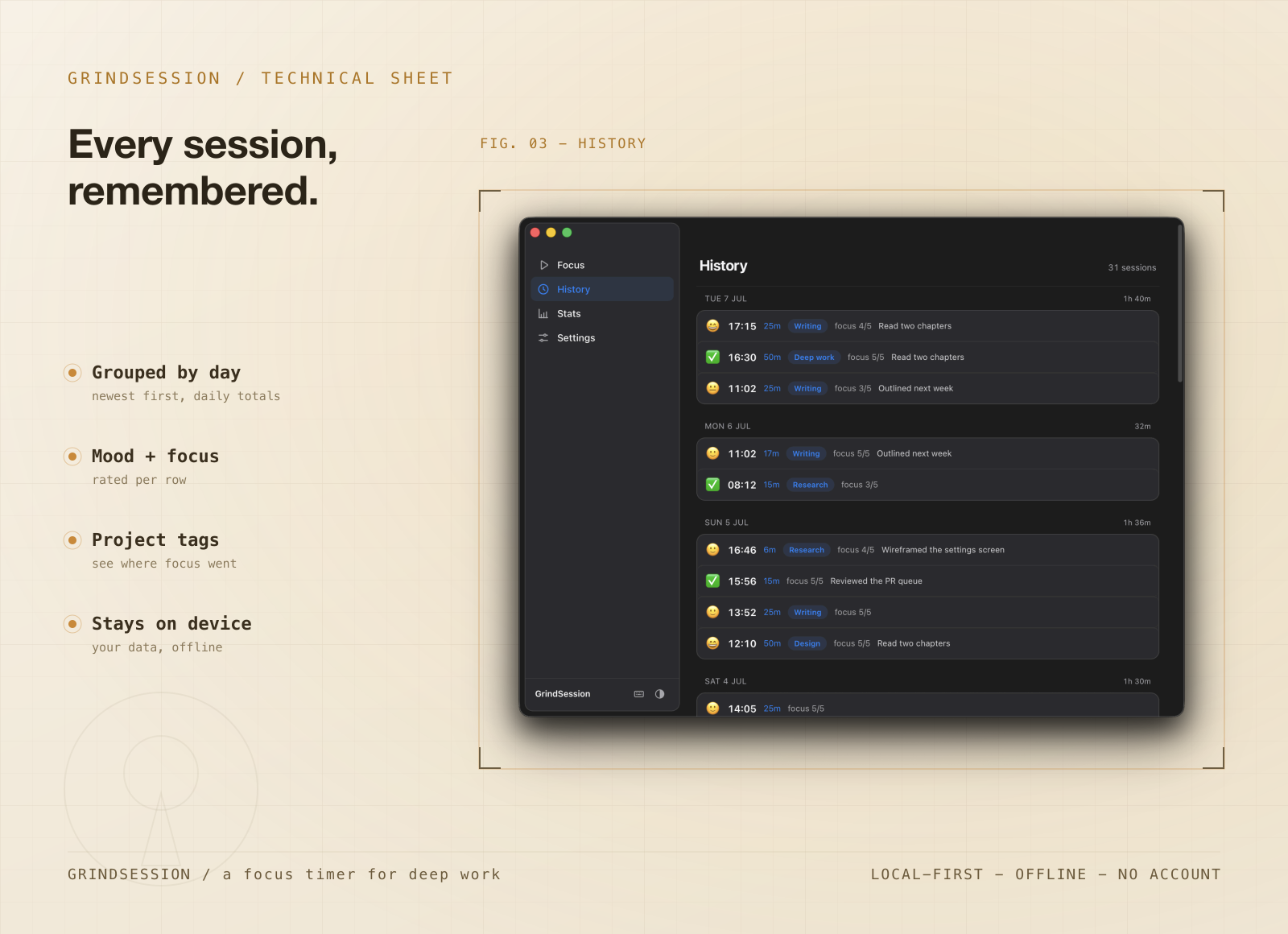Click green checkmark on the 08:12 session
This screenshot has width=1288, height=934.
[712, 485]
